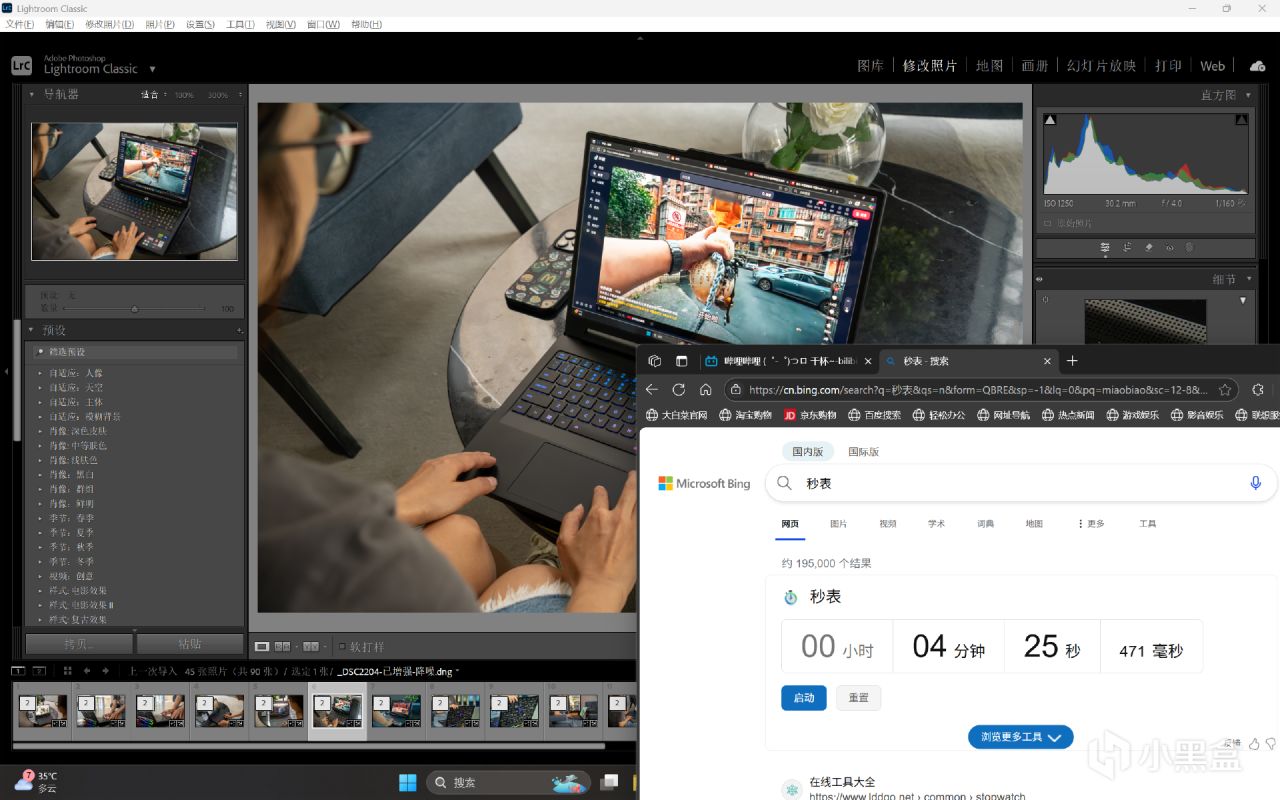Open the Windows Start button
Image resolution: width=1280 pixels, height=800 pixels.
pos(408,782)
